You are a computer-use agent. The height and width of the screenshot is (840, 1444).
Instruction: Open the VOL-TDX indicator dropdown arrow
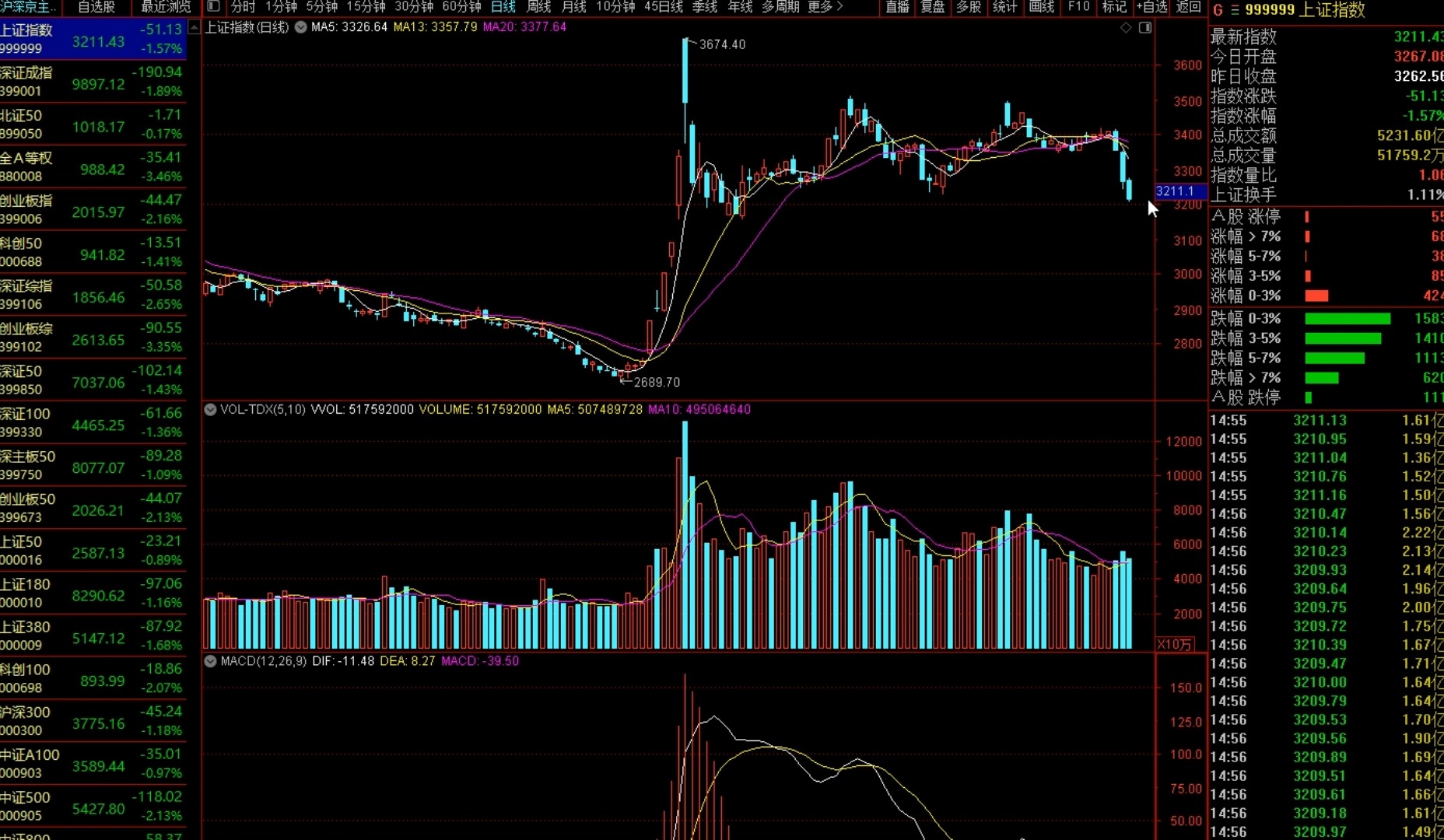(x=210, y=409)
